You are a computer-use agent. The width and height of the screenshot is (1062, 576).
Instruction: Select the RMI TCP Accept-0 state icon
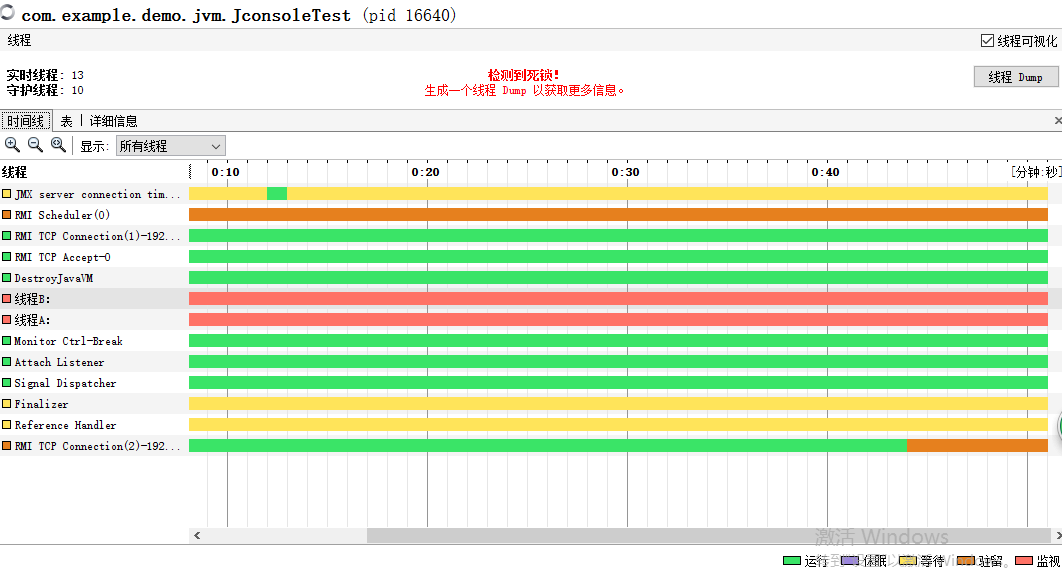click(6, 257)
